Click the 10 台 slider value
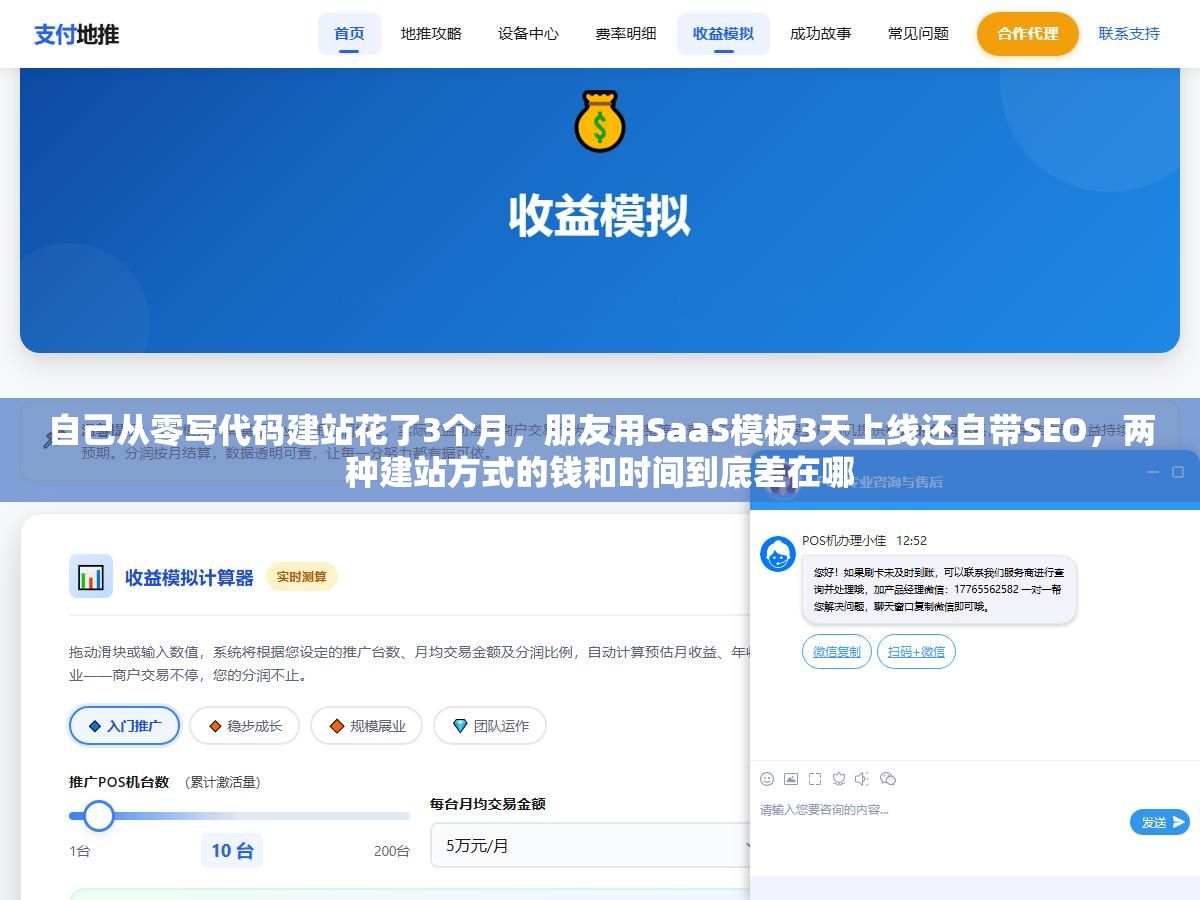Image resolution: width=1200 pixels, height=900 pixels. coord(233,851)
